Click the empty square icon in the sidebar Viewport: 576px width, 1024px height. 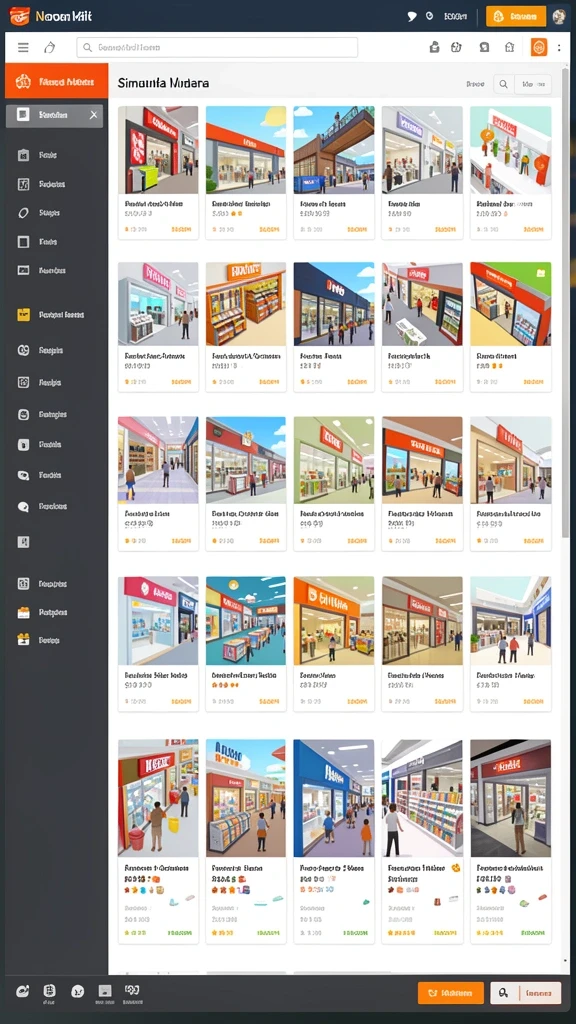[24, 242]
